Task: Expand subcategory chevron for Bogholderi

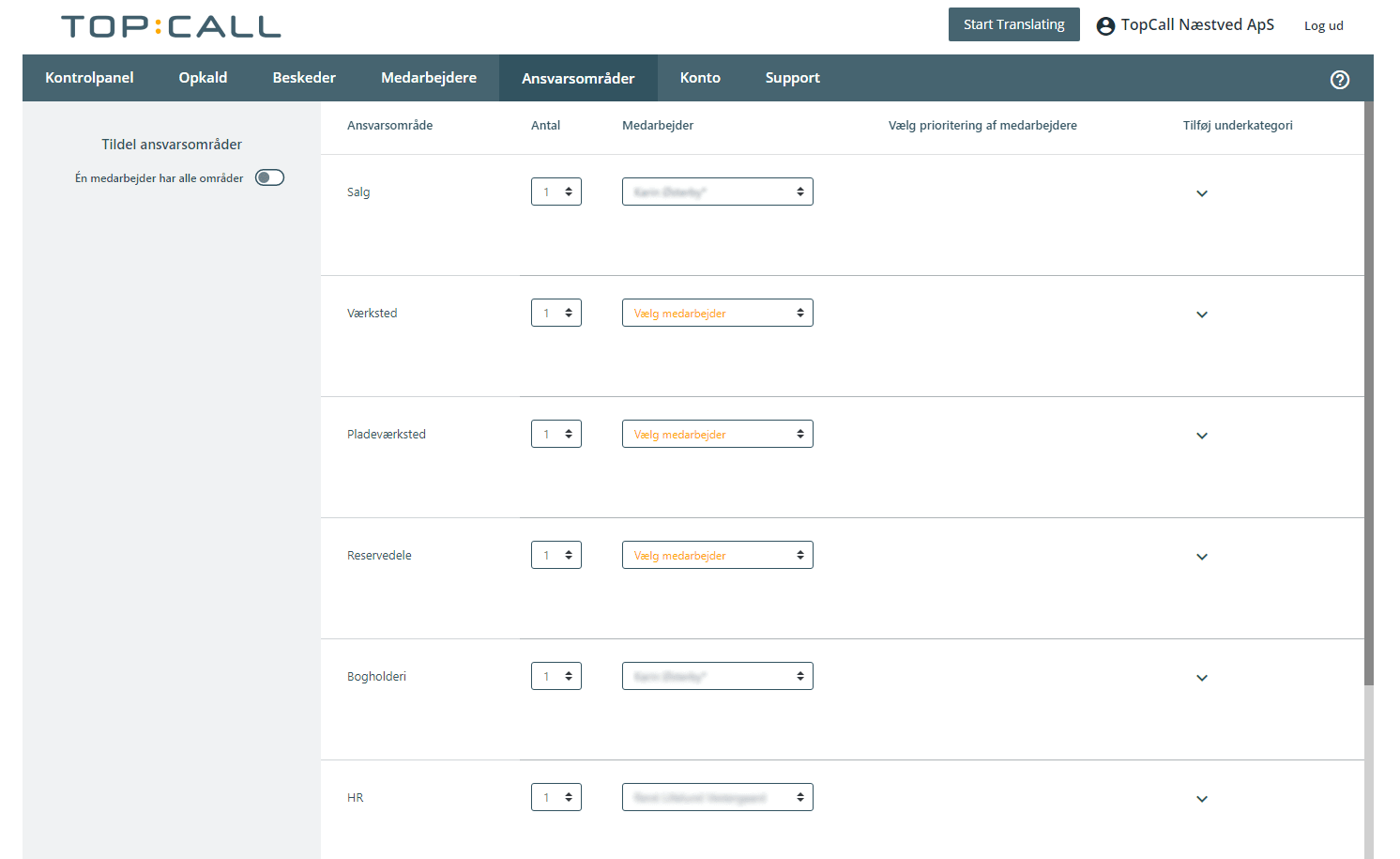Action: 1202,678
